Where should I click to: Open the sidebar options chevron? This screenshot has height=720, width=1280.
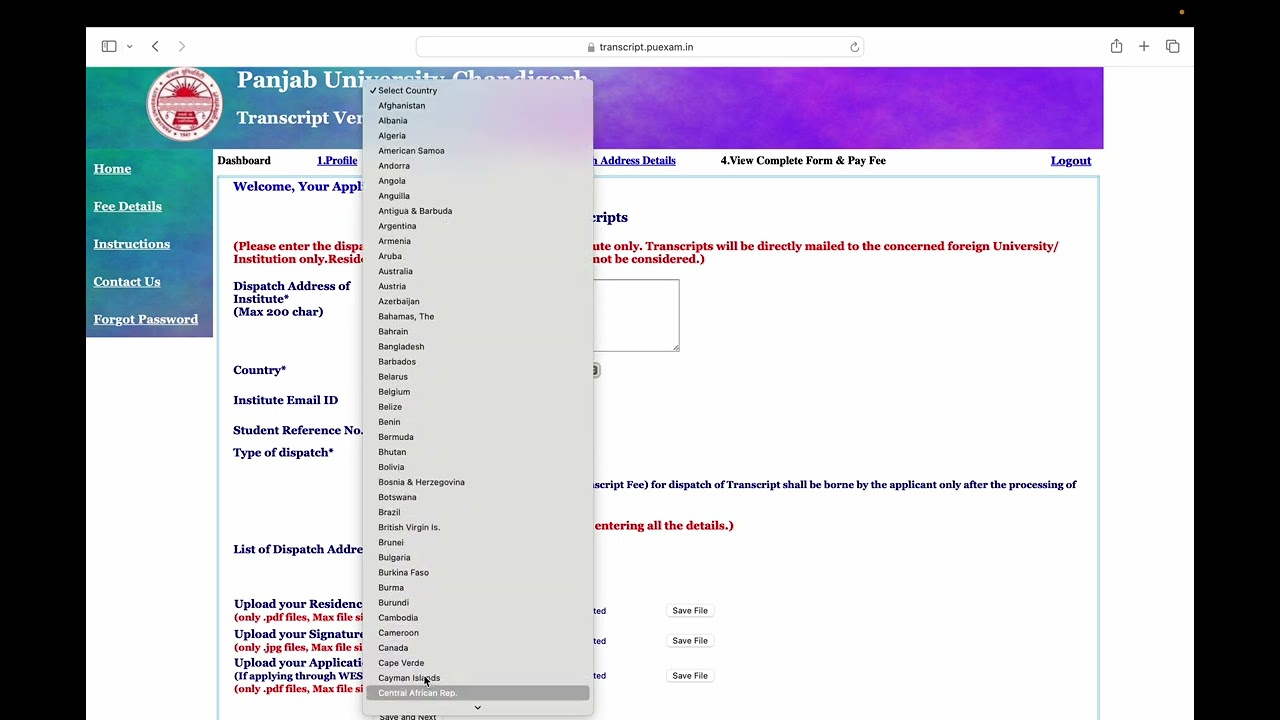pos(129,47)
